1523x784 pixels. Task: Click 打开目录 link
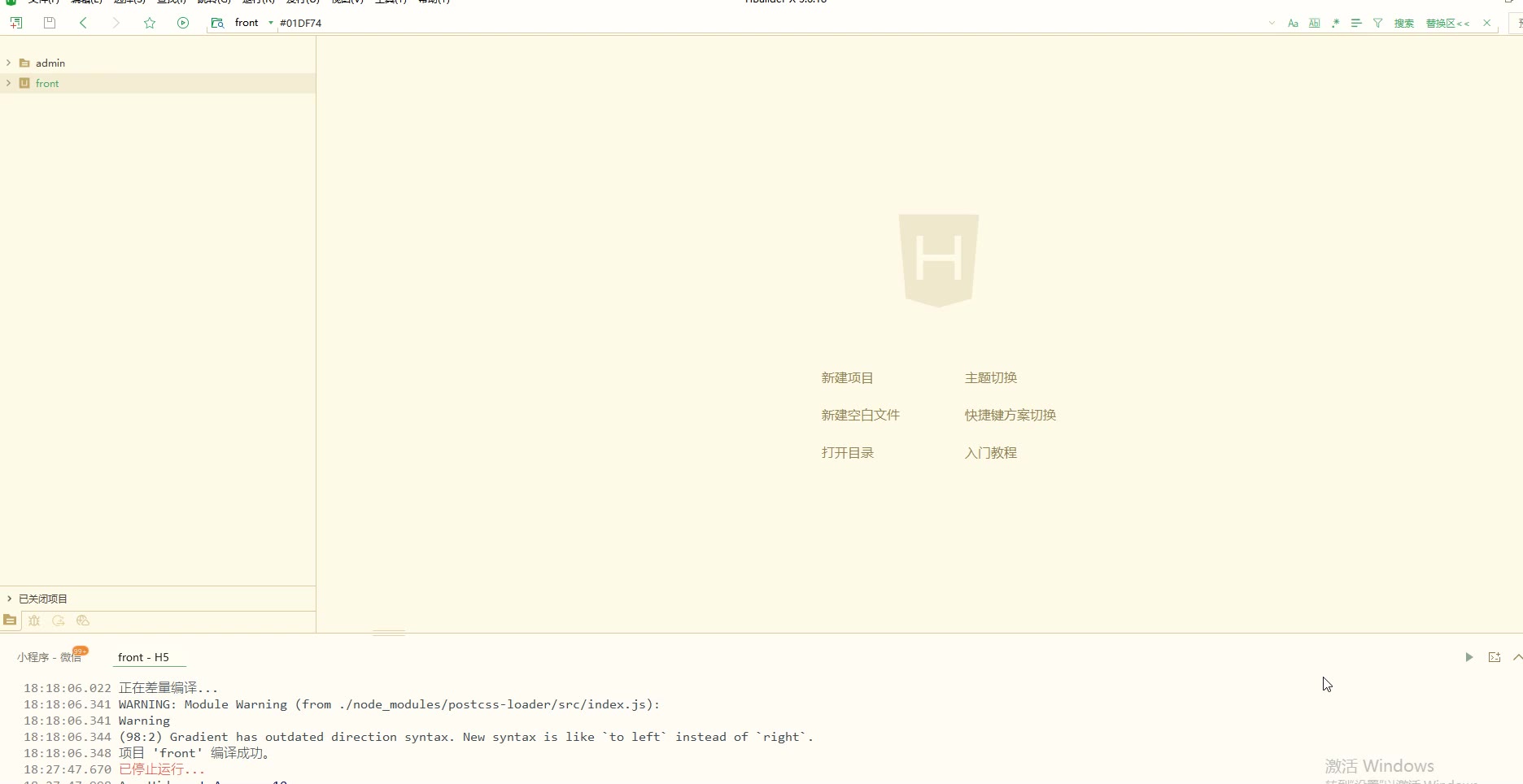coord(847,452)
